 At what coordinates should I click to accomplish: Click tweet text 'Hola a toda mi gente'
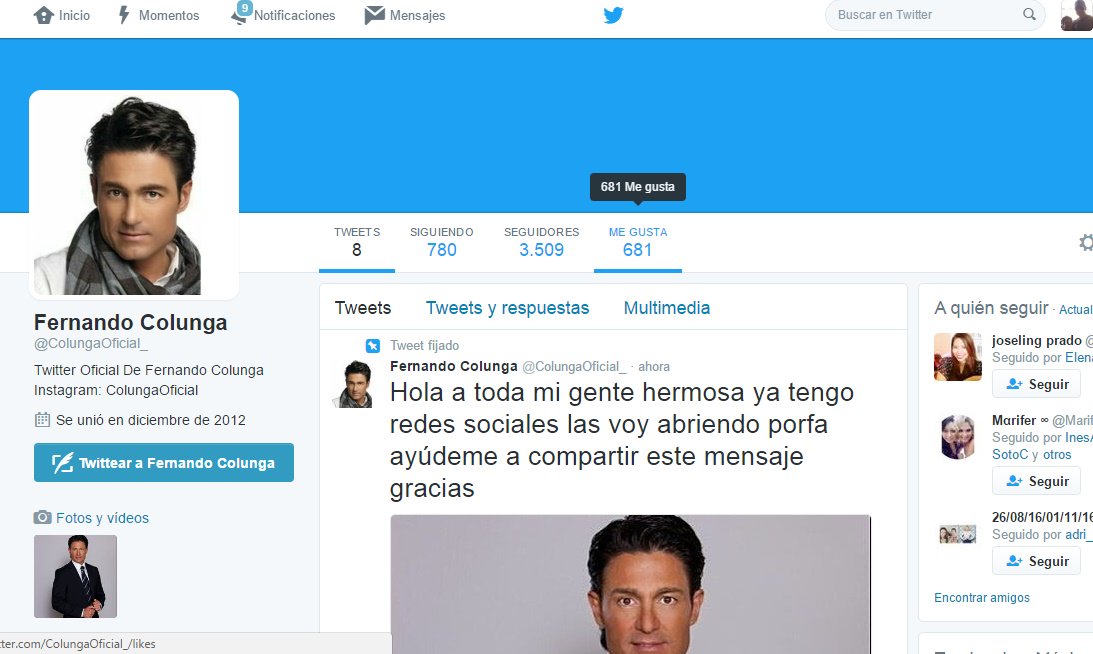[x=622, y=440]
